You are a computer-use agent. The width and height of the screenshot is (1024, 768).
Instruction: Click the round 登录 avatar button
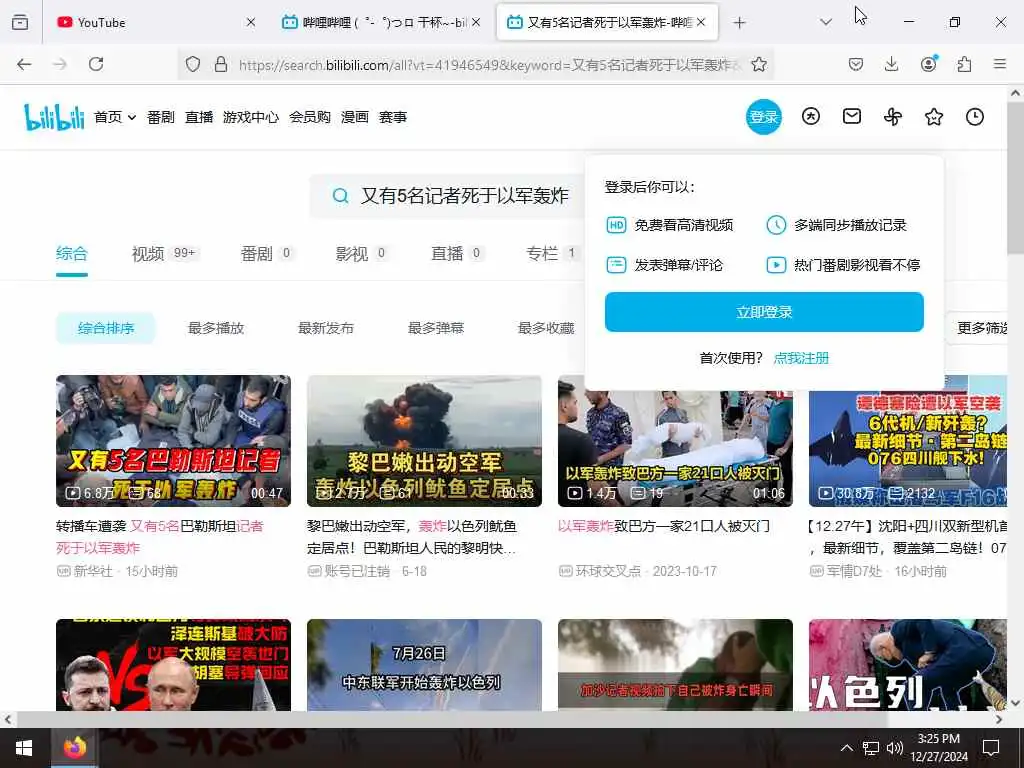(x=763, y=117)
